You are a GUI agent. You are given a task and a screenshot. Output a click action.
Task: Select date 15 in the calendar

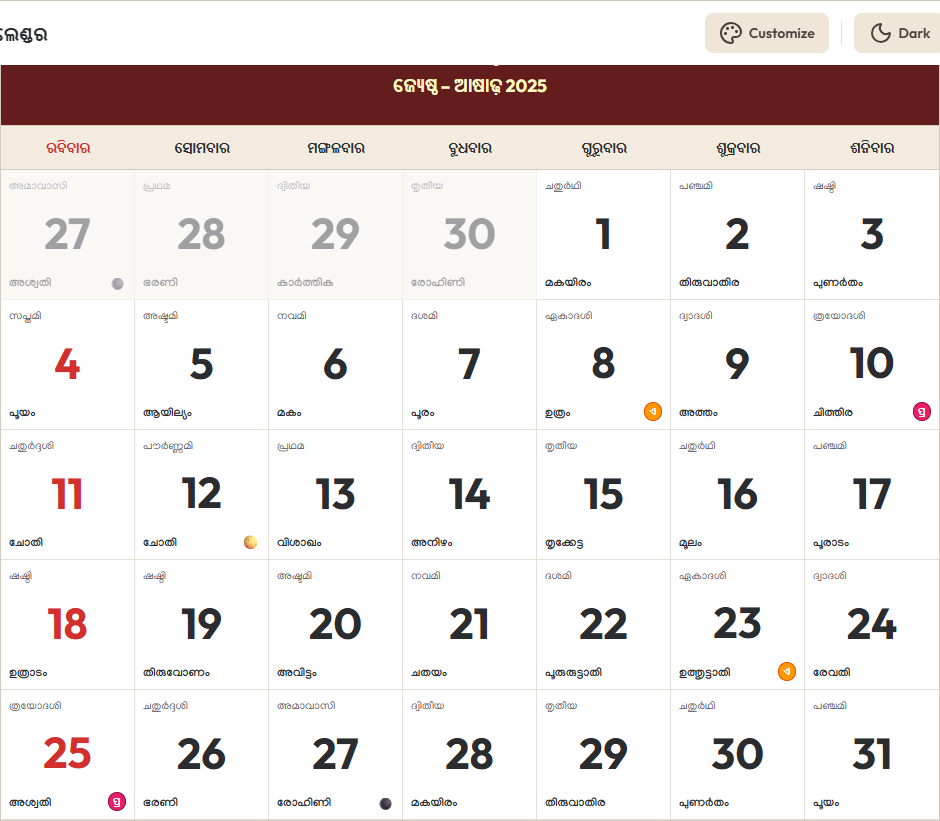pos(603,495)
